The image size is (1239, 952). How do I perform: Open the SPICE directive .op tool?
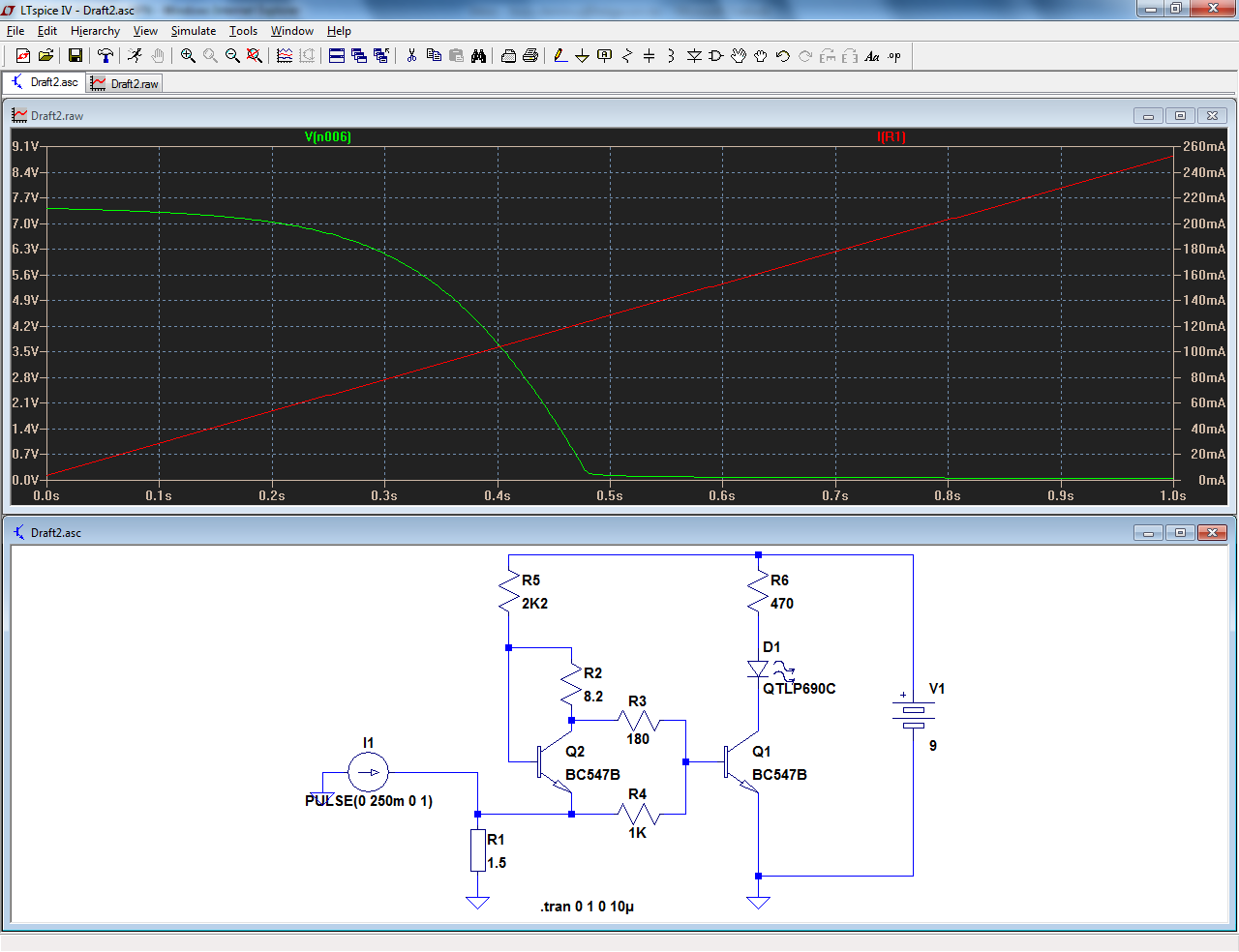(894, 56)
